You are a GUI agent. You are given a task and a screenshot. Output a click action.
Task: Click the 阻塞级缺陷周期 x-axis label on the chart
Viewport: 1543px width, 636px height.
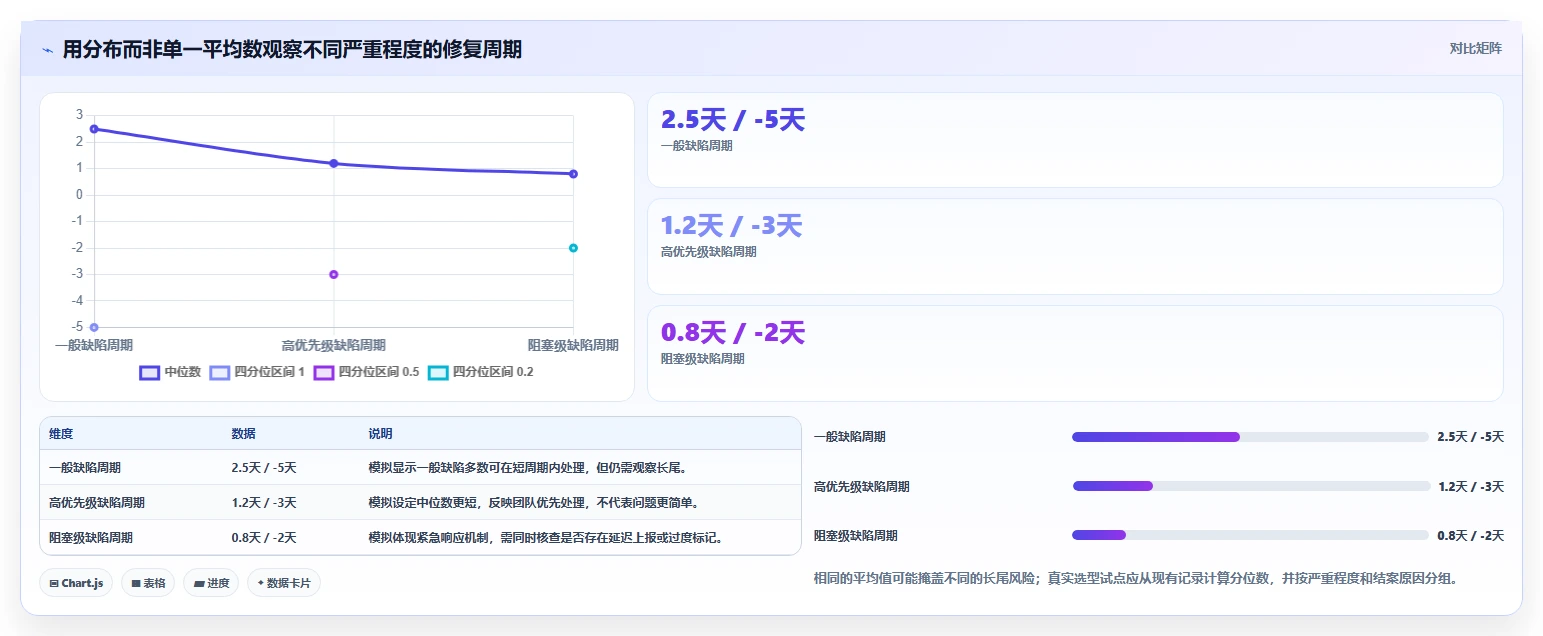[573, 345]
